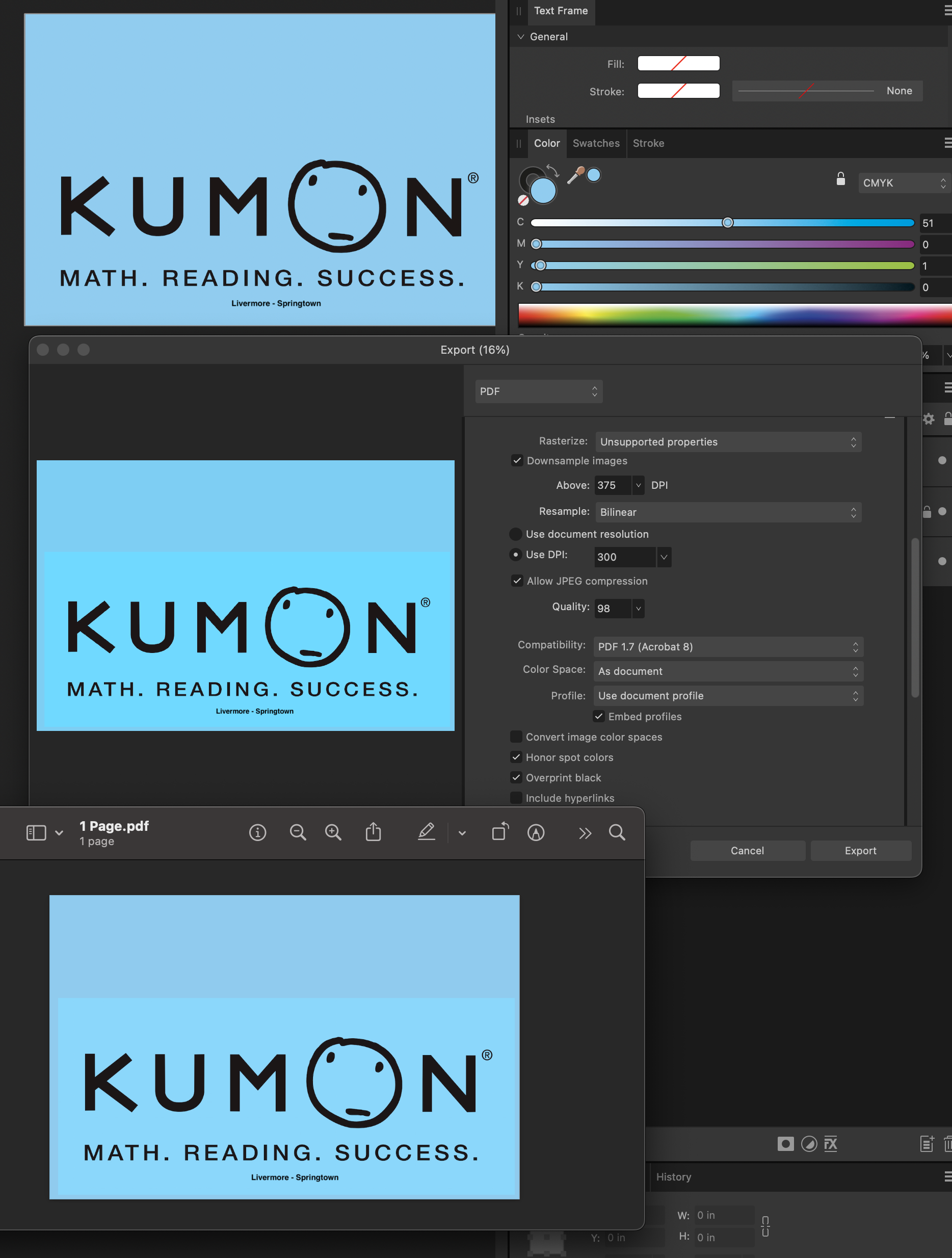Image resolution: width=952 pixels, height=1258 pixels.
Task: Swap fill and stroke colors arrow icon
Action: [552, 171]
